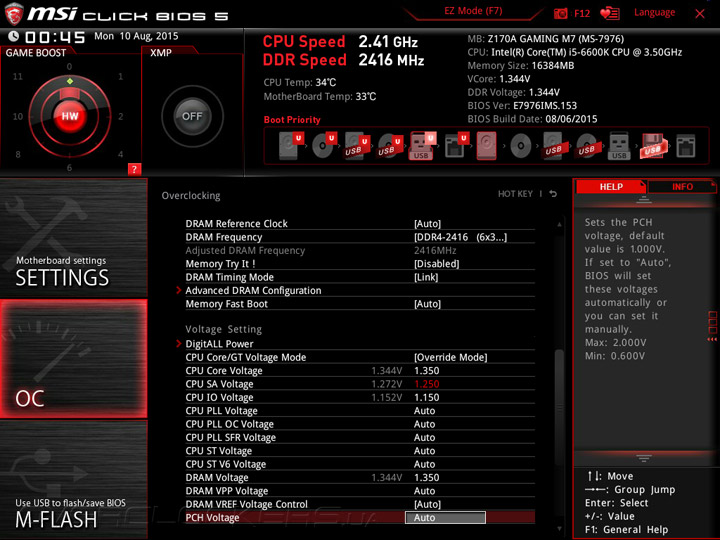Expand the DigitALL Power submenu
The width and height of the screenshot is (720, 540).
219,344
